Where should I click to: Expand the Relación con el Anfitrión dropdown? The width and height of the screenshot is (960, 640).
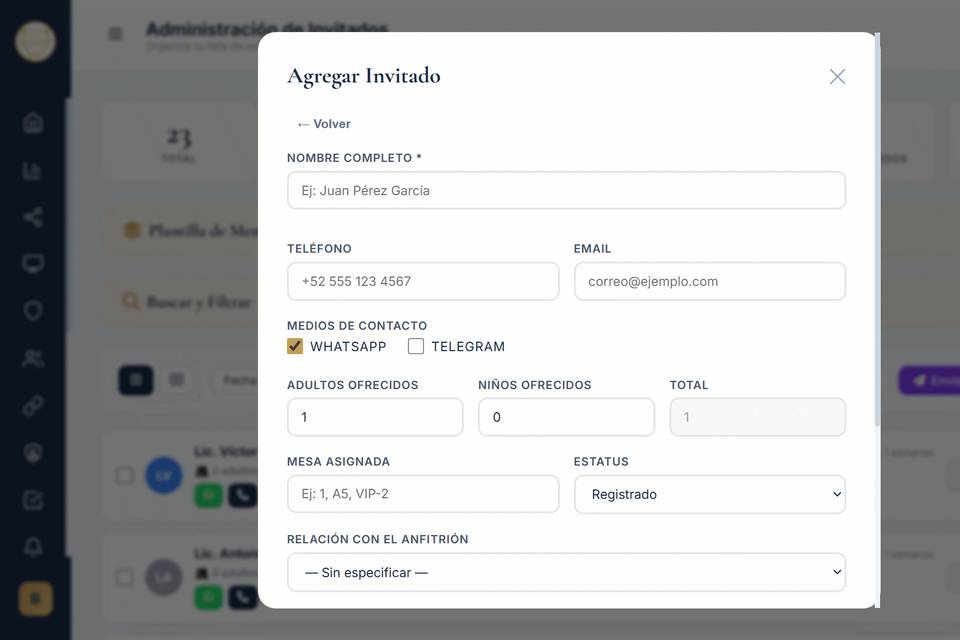[566, 572]
